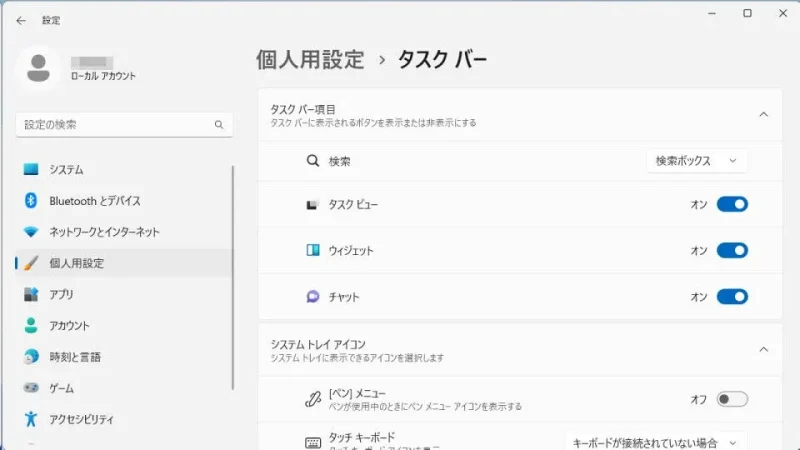This screenshot has height=450, width=800.
Task: Select アカウント in the sidebar
Action: coord(69,326)
